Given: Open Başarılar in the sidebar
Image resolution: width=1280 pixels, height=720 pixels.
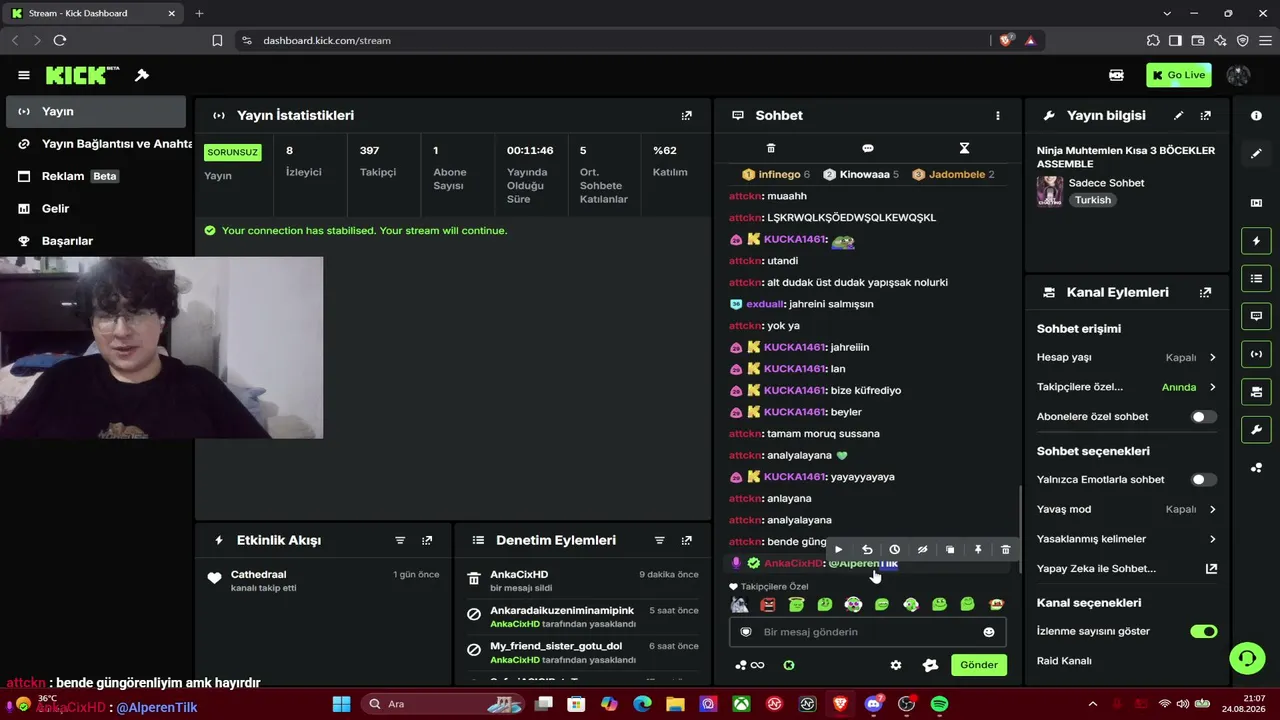Looking at the screenshot, I should click(x=96, y=241).
